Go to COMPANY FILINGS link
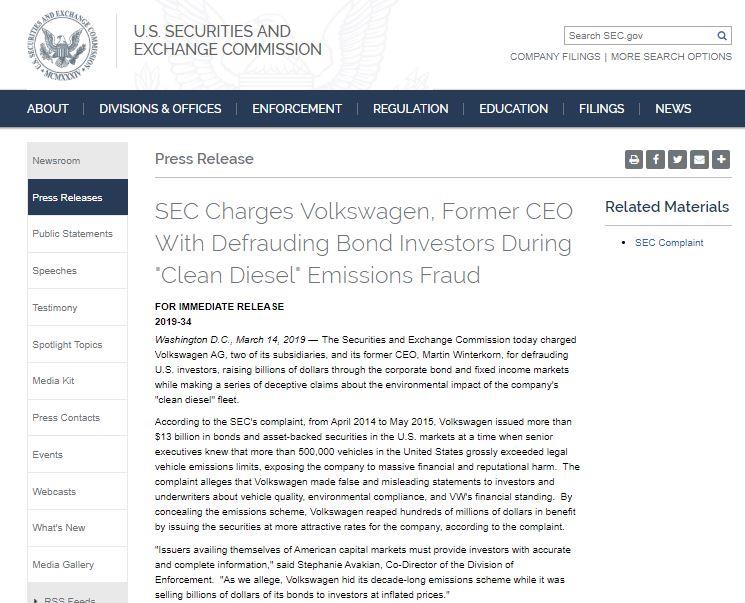Image resolution: width=745 pixels, height=603 pixels. [555, 57]
